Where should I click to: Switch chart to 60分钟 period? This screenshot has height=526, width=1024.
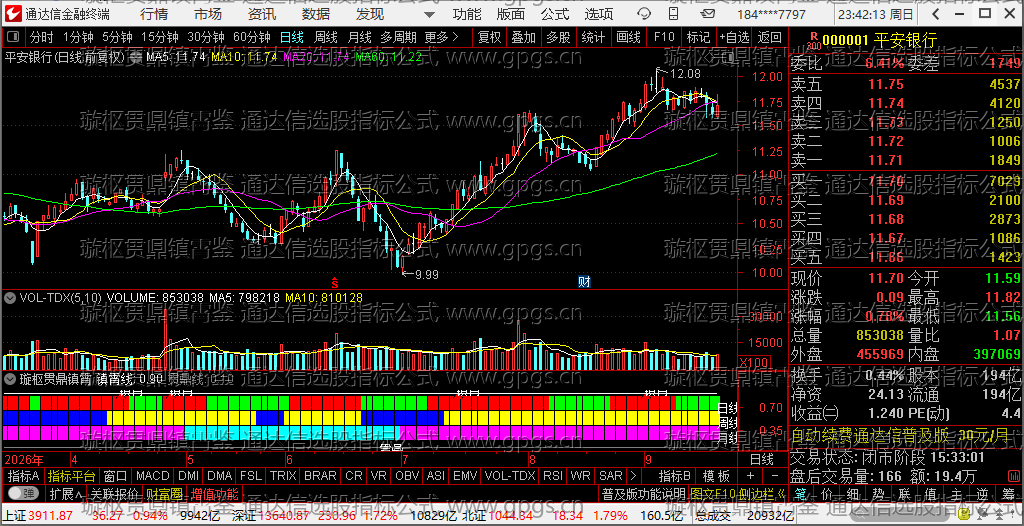pos(251,37)
